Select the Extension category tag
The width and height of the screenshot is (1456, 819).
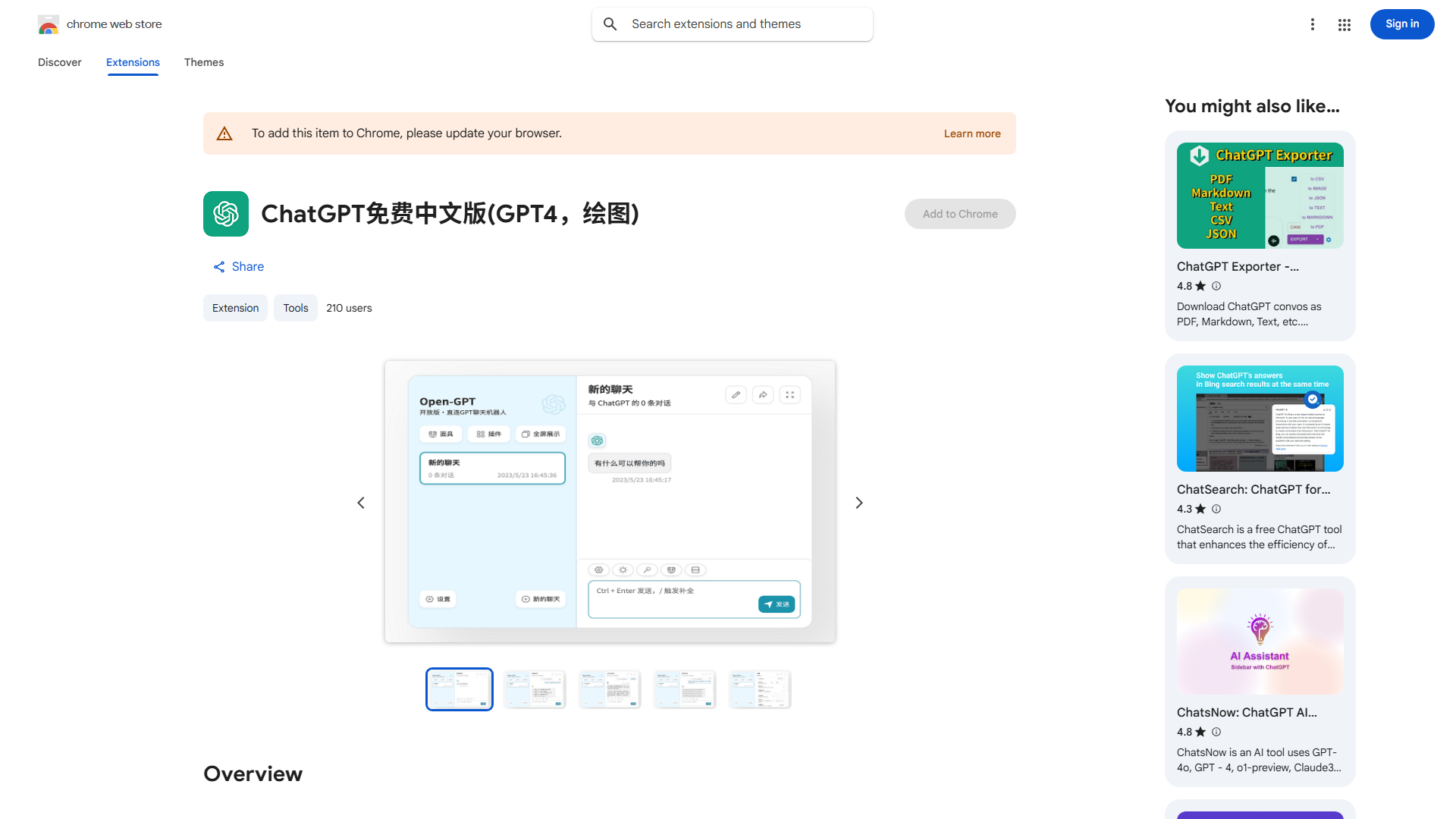pyautogui.click(x=235, y=308)
